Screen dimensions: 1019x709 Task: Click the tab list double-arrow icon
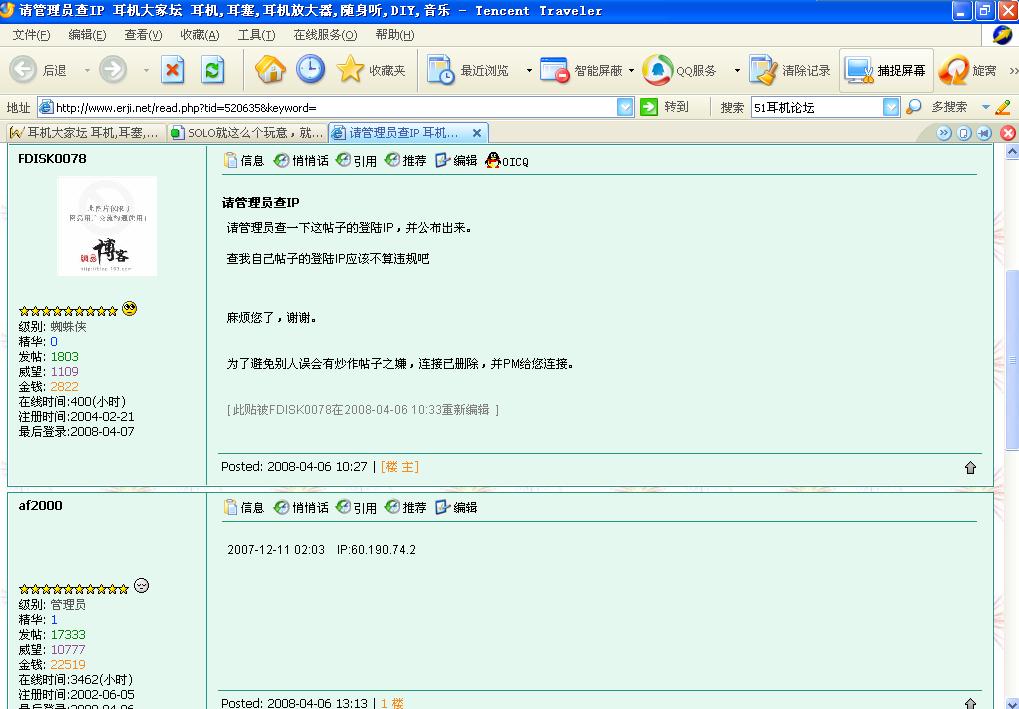pos(944,133)
